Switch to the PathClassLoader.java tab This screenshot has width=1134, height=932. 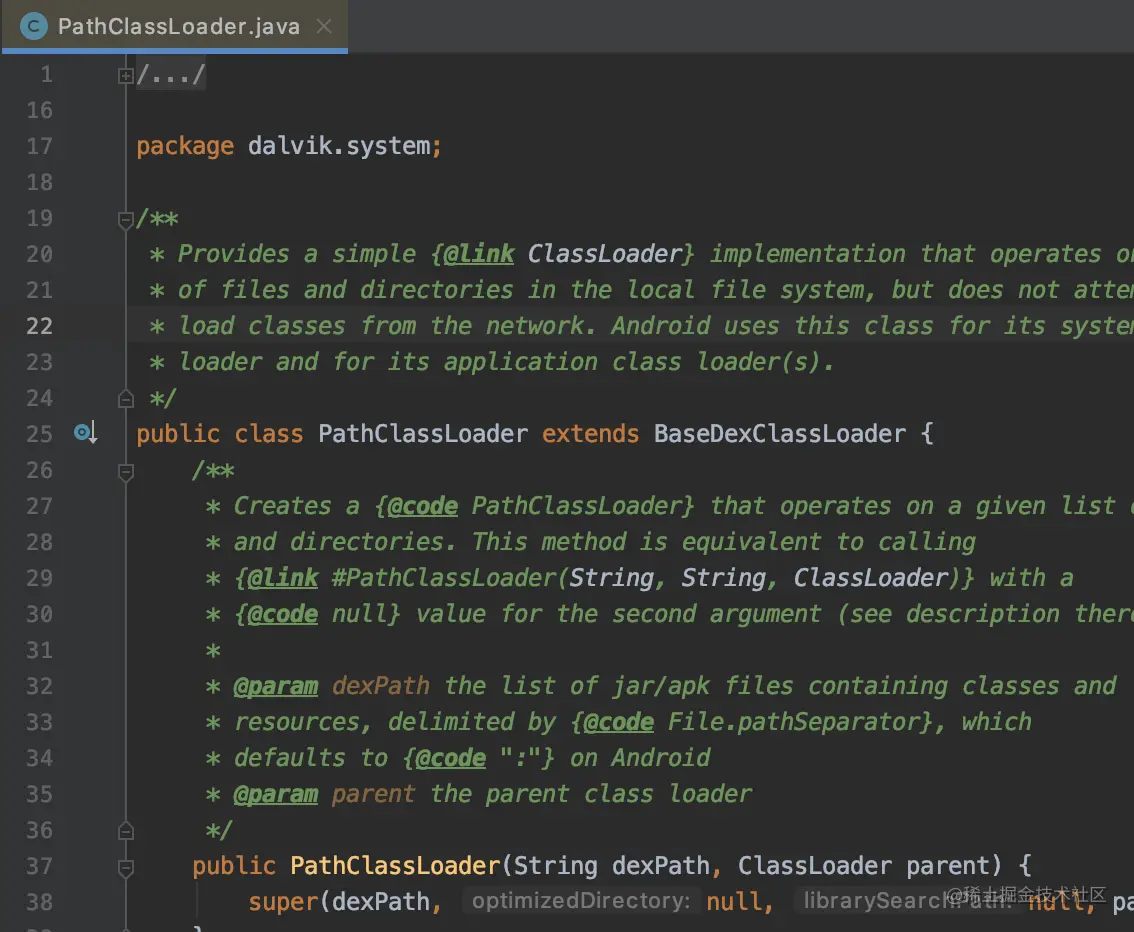[174, 27]
